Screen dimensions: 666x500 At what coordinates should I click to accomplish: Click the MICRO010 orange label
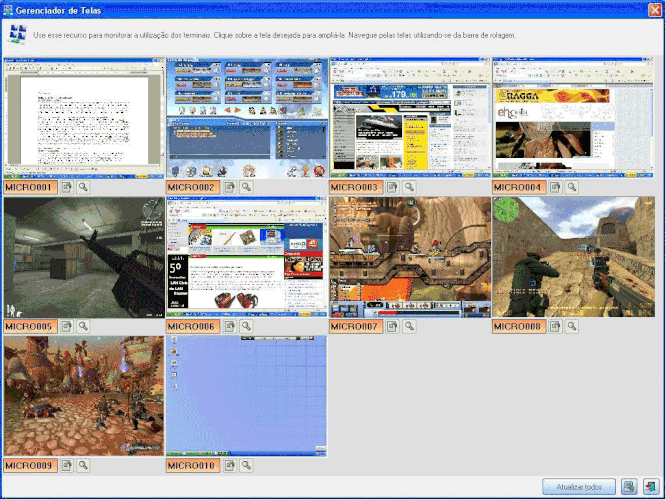click(193, 466)
